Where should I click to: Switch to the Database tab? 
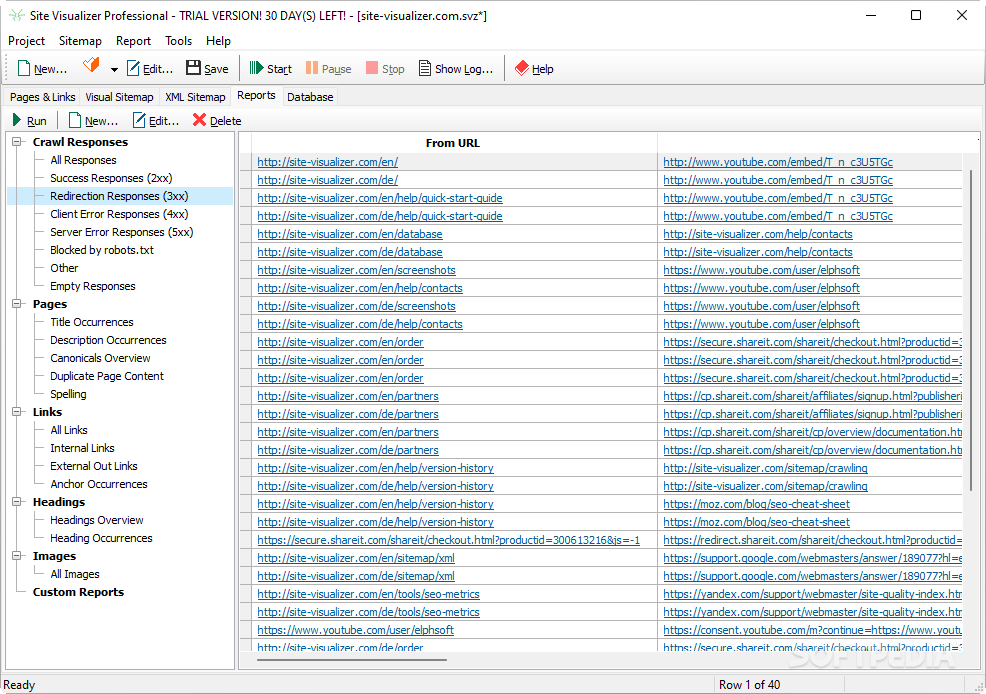coord(310,97)
